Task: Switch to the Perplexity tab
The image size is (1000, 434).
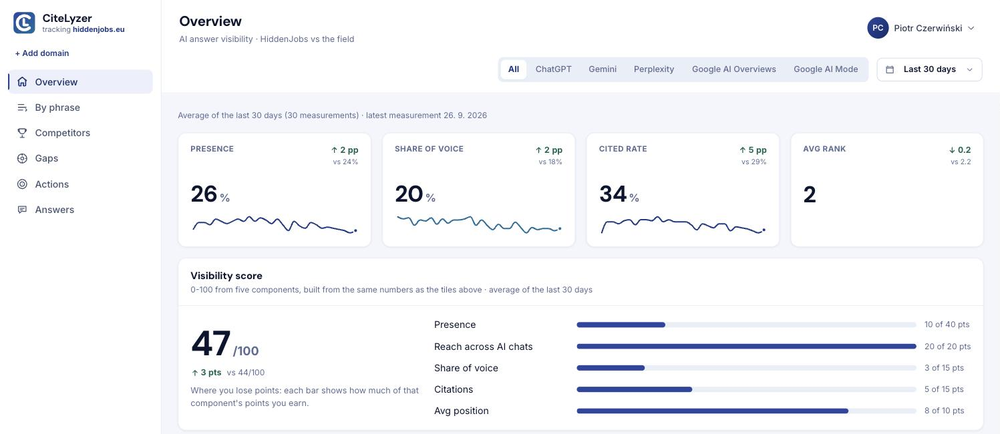Action: pos(654,69)
